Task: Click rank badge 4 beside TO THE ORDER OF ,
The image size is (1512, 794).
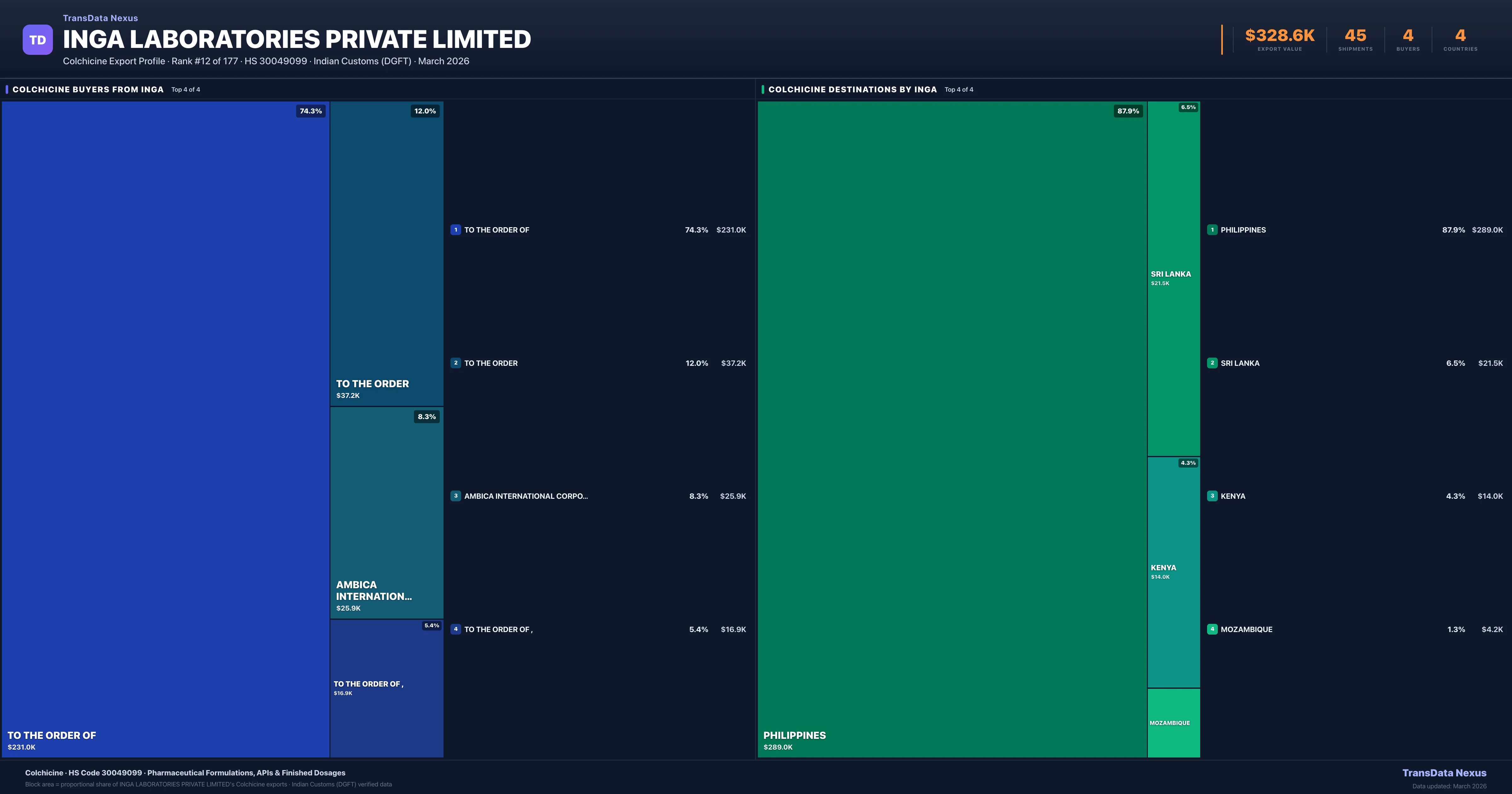Action: (x=455, y=629)
